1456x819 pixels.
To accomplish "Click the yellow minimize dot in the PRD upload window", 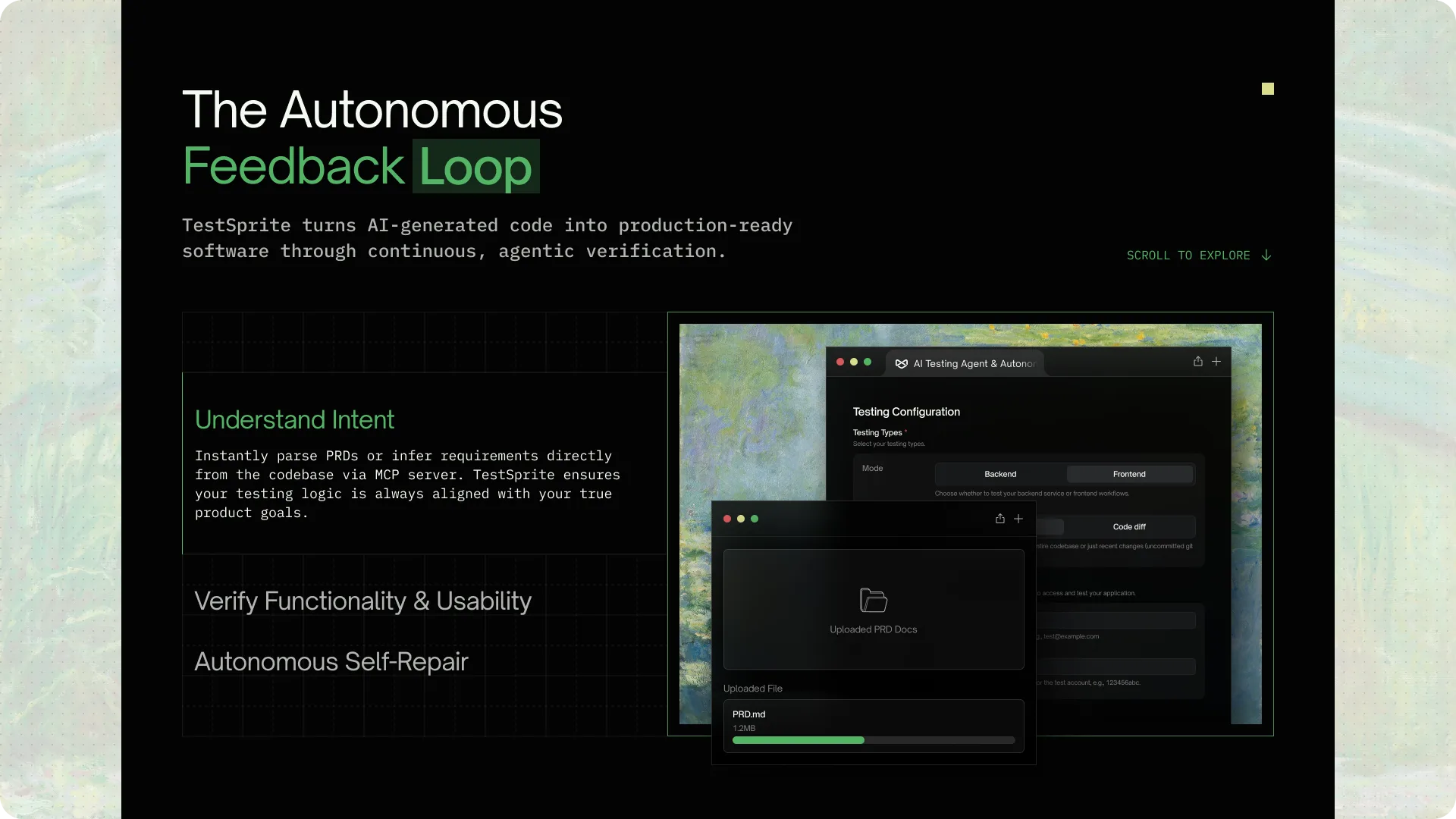I will pos(741,519).
